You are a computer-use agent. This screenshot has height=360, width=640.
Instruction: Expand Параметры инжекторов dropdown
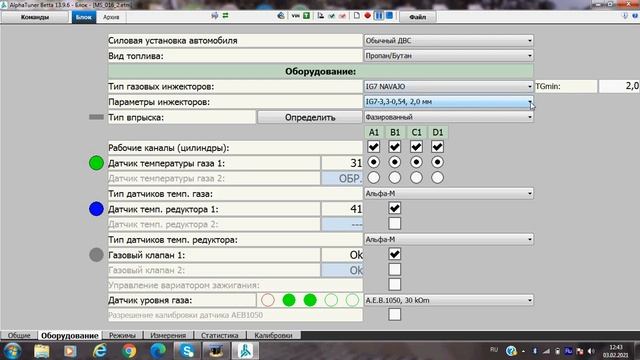coord(448,102)
